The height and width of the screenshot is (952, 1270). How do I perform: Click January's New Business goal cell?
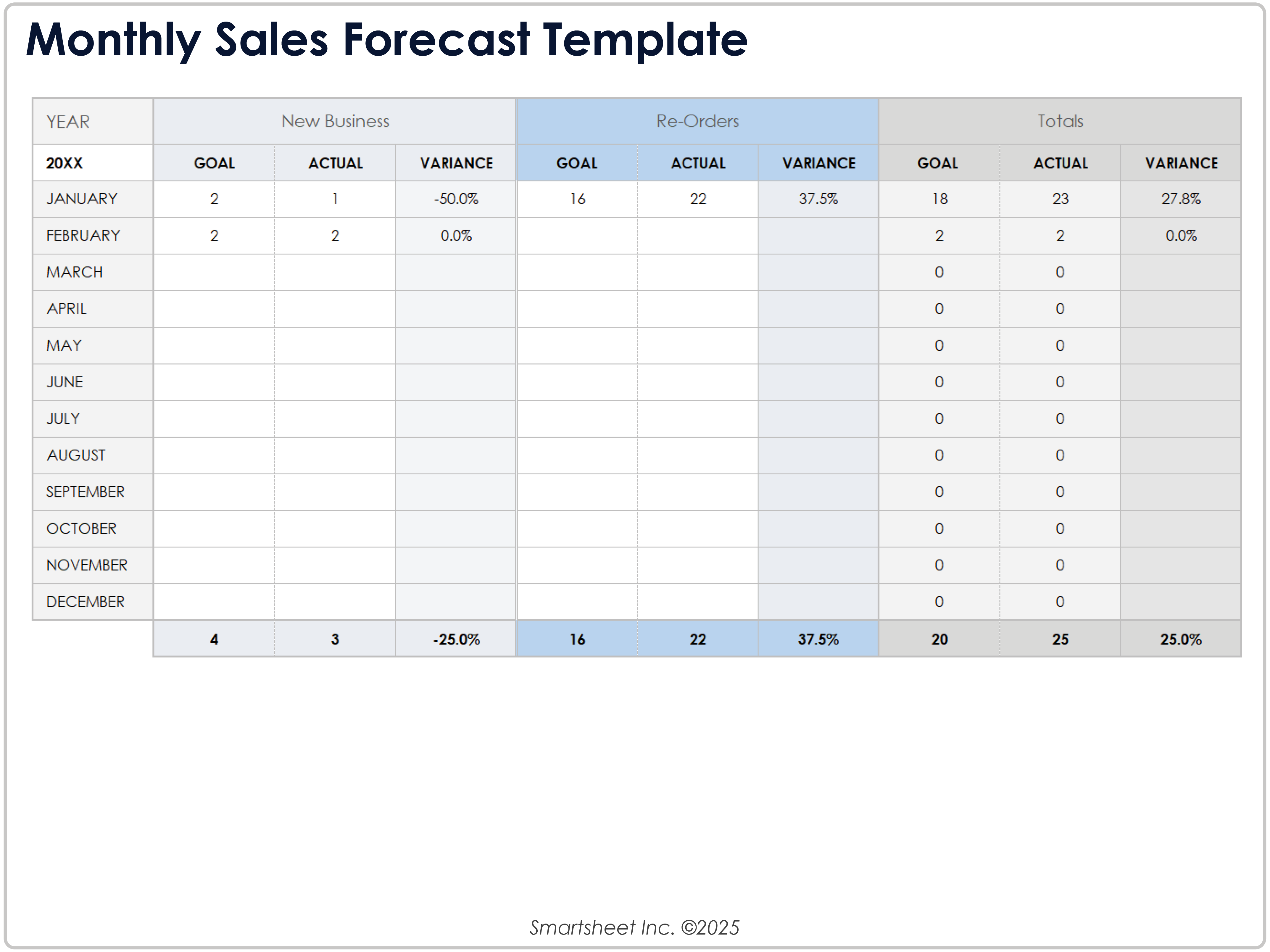point(214,199)
